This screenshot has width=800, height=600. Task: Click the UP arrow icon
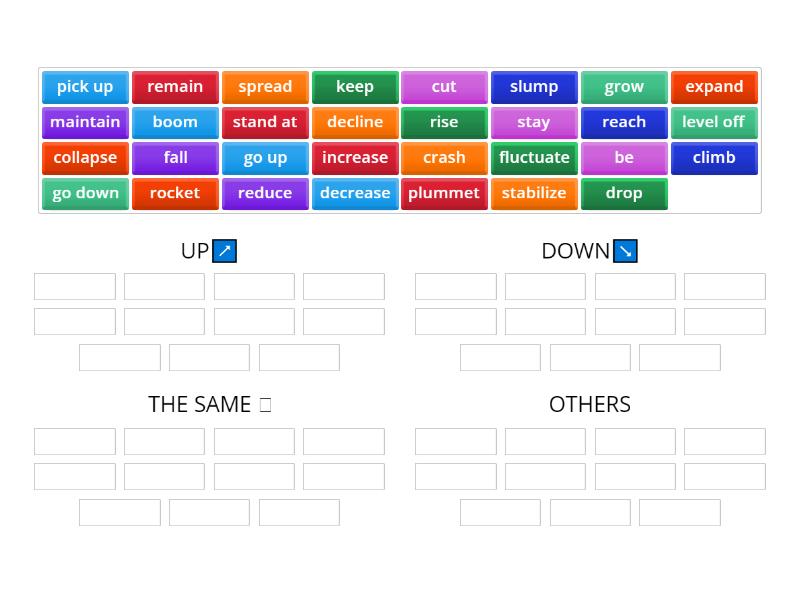(x=224, y=251)
